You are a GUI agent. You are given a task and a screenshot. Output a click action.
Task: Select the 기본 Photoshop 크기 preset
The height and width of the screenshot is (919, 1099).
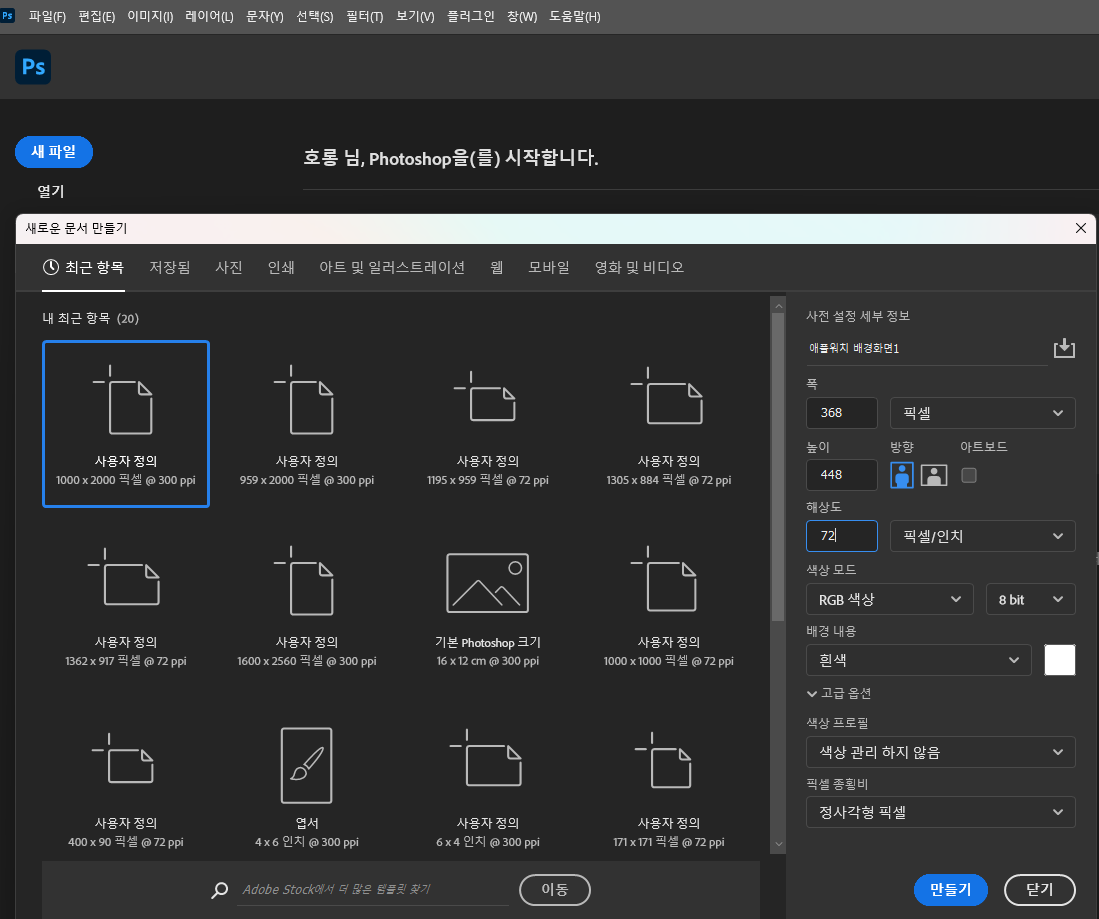coord(488,605)
